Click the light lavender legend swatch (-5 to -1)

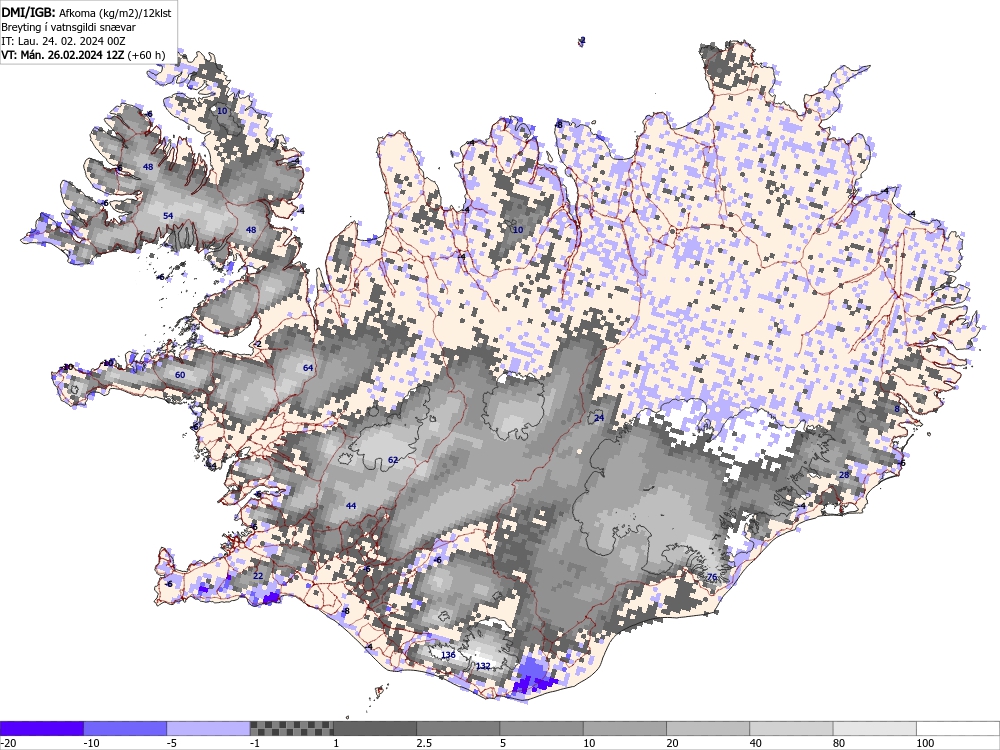click(x=209, y=728)
